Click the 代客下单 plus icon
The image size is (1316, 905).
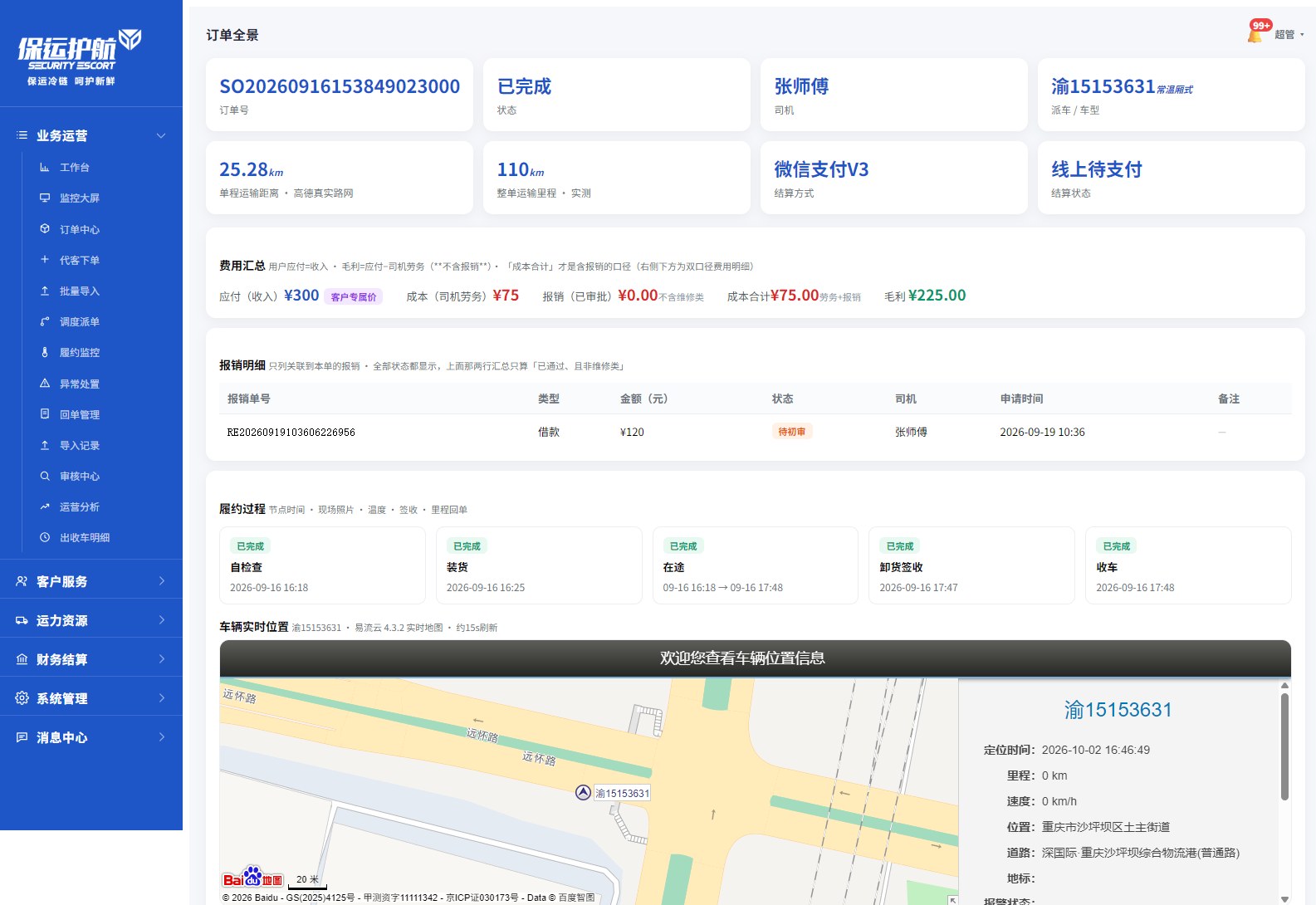(45, 260)
